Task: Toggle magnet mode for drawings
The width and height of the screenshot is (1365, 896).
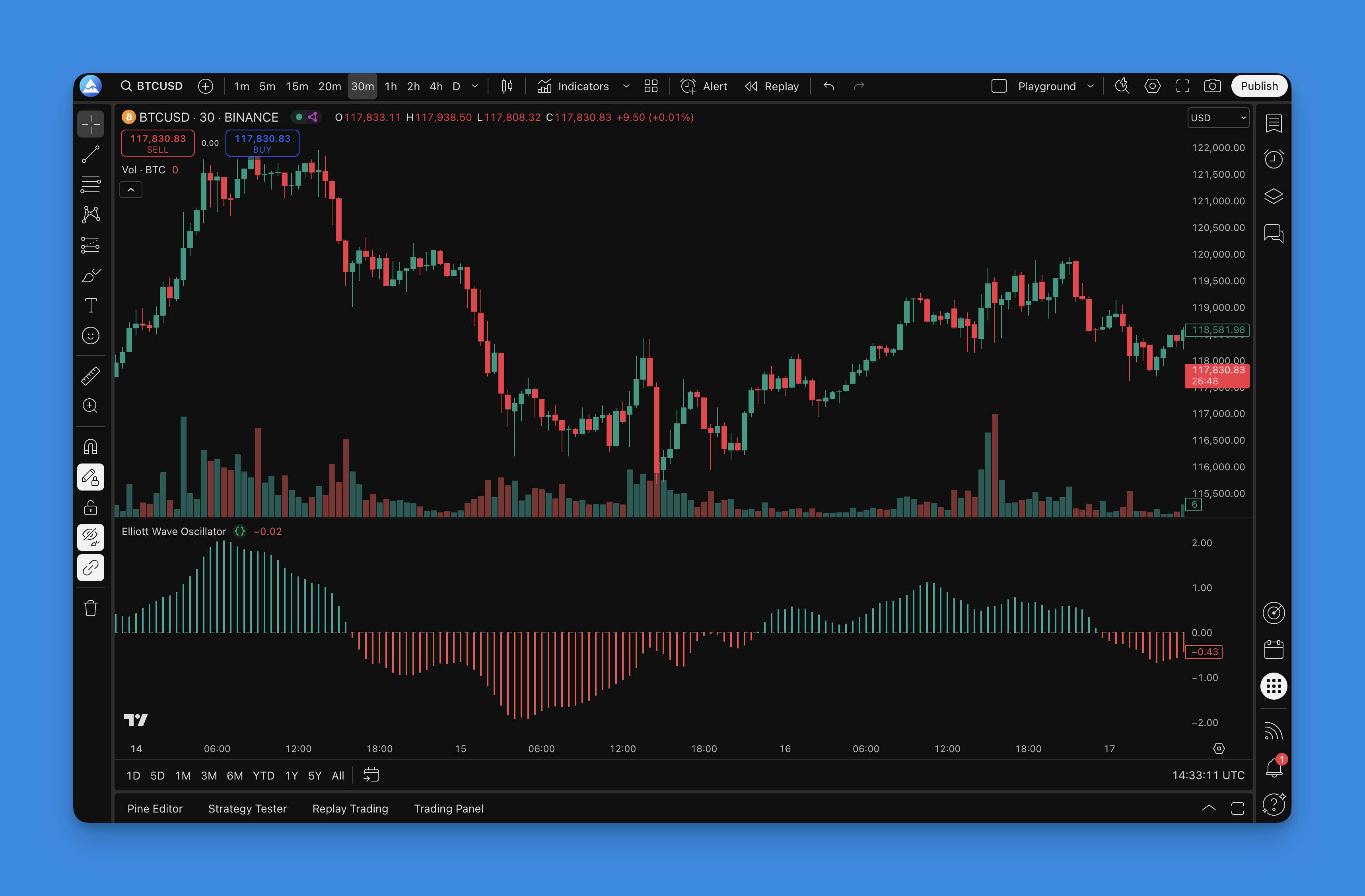Action: click(x=91, y=446)
